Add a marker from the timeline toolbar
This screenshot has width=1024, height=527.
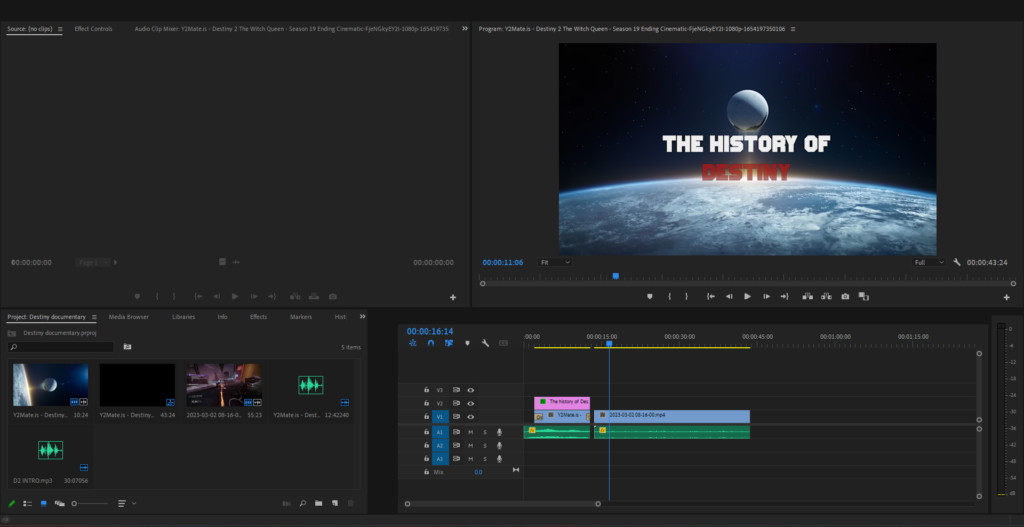coord(467,343)
